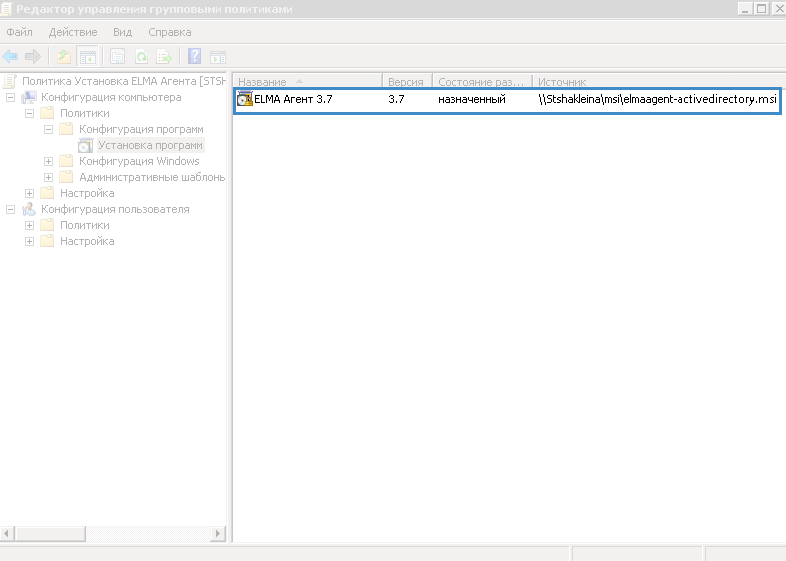Click the ELMA Агент 3.7 package icon

tap(245, 99)
